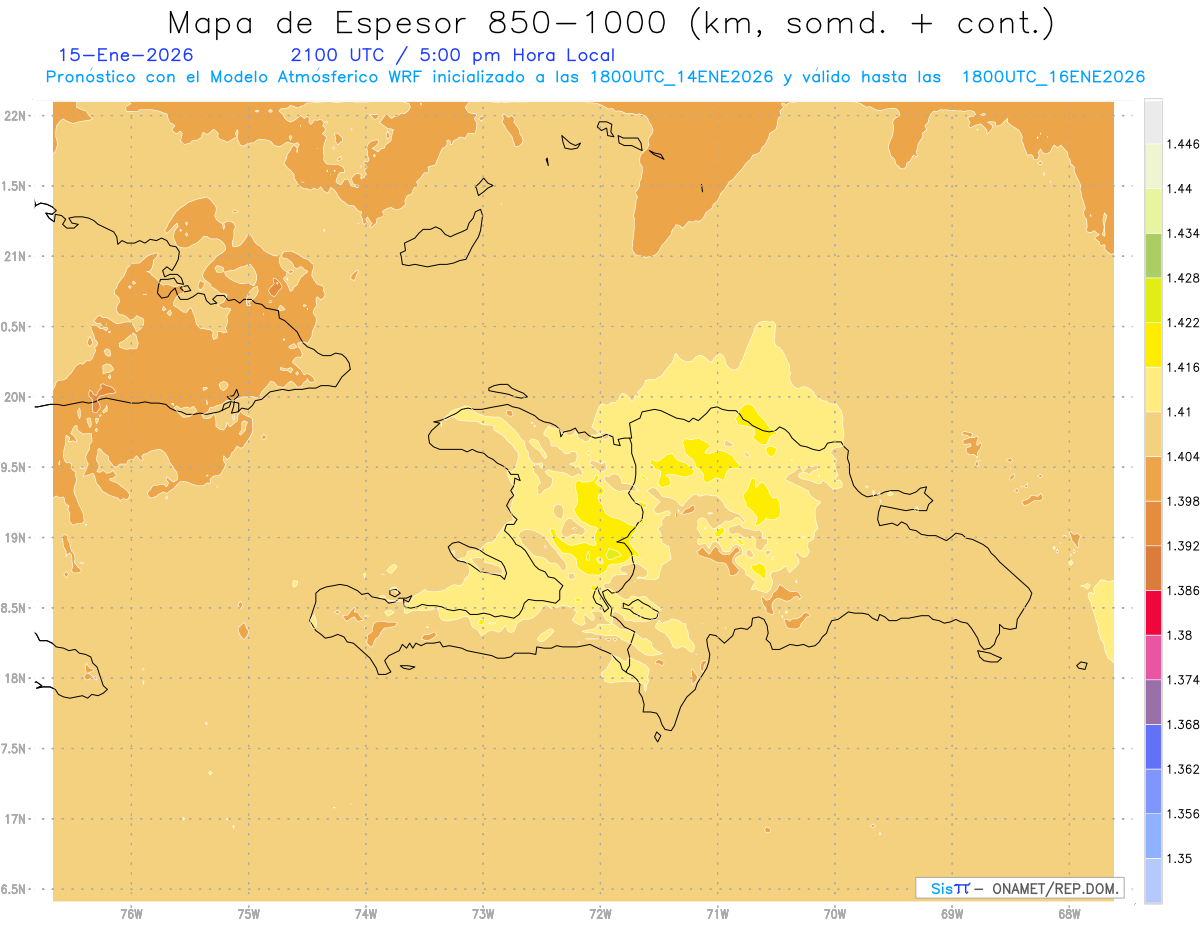Screen dimensions: 1200x927
Task: Click the legend value '1.35'
Action: pos(1180,858)
